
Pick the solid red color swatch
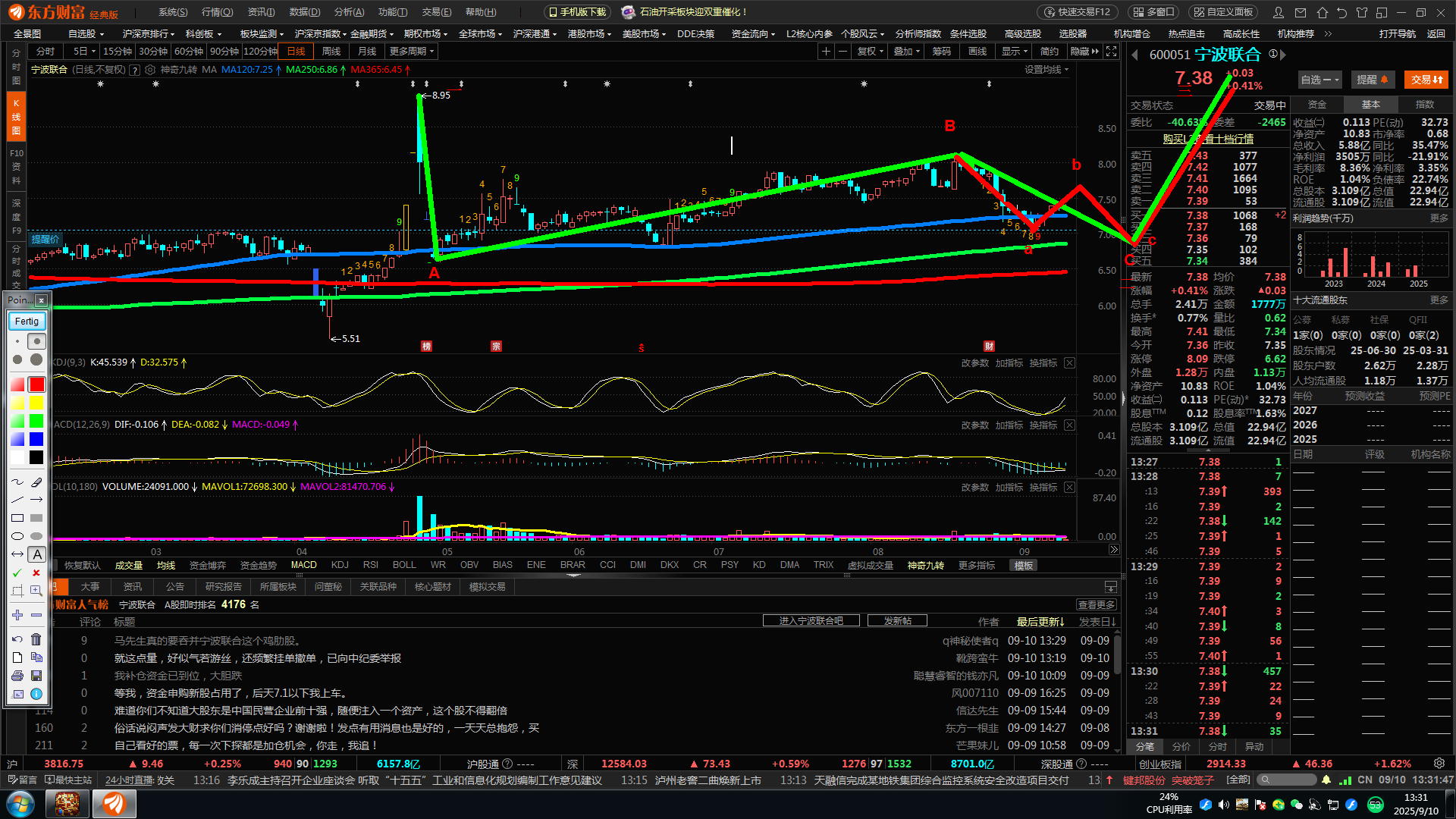tap(36, 384)
